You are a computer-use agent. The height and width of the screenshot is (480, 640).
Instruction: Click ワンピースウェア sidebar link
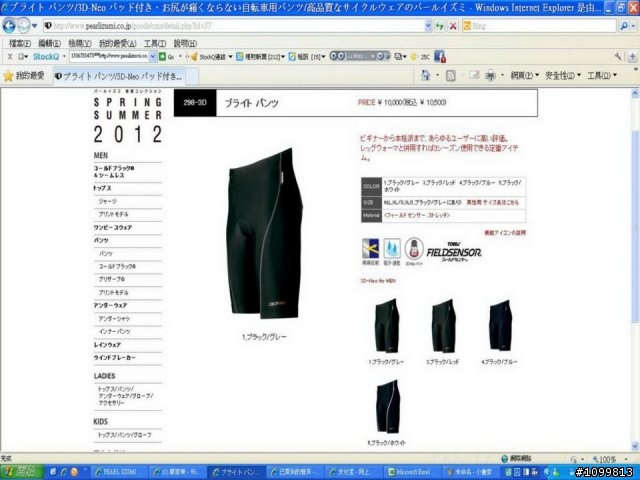click(113, 227)
